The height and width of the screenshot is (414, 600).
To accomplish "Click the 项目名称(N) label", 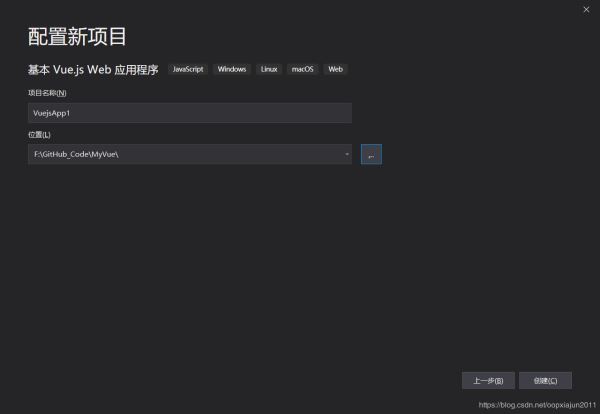I will click(47, 93).
